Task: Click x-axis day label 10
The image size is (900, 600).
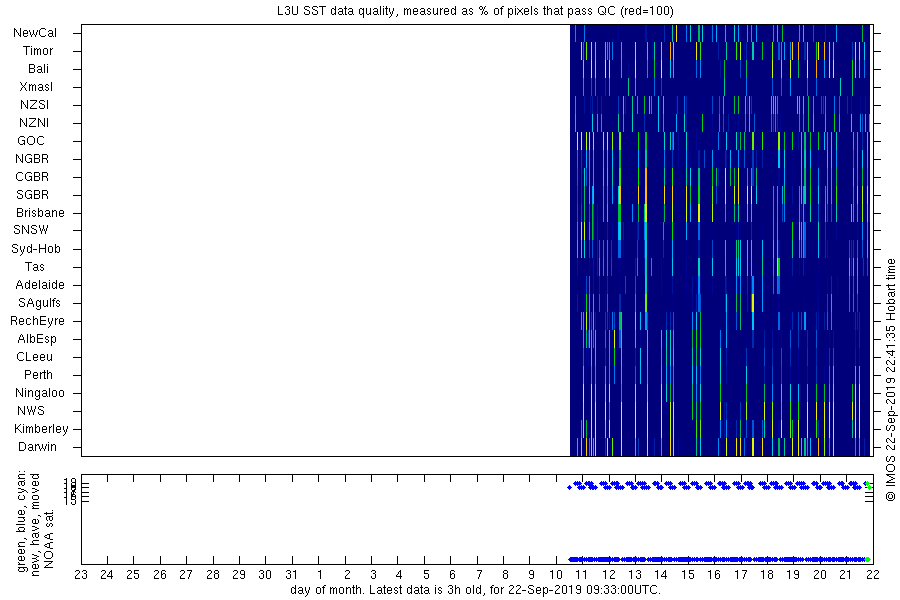Action: [x=556, y=575]
